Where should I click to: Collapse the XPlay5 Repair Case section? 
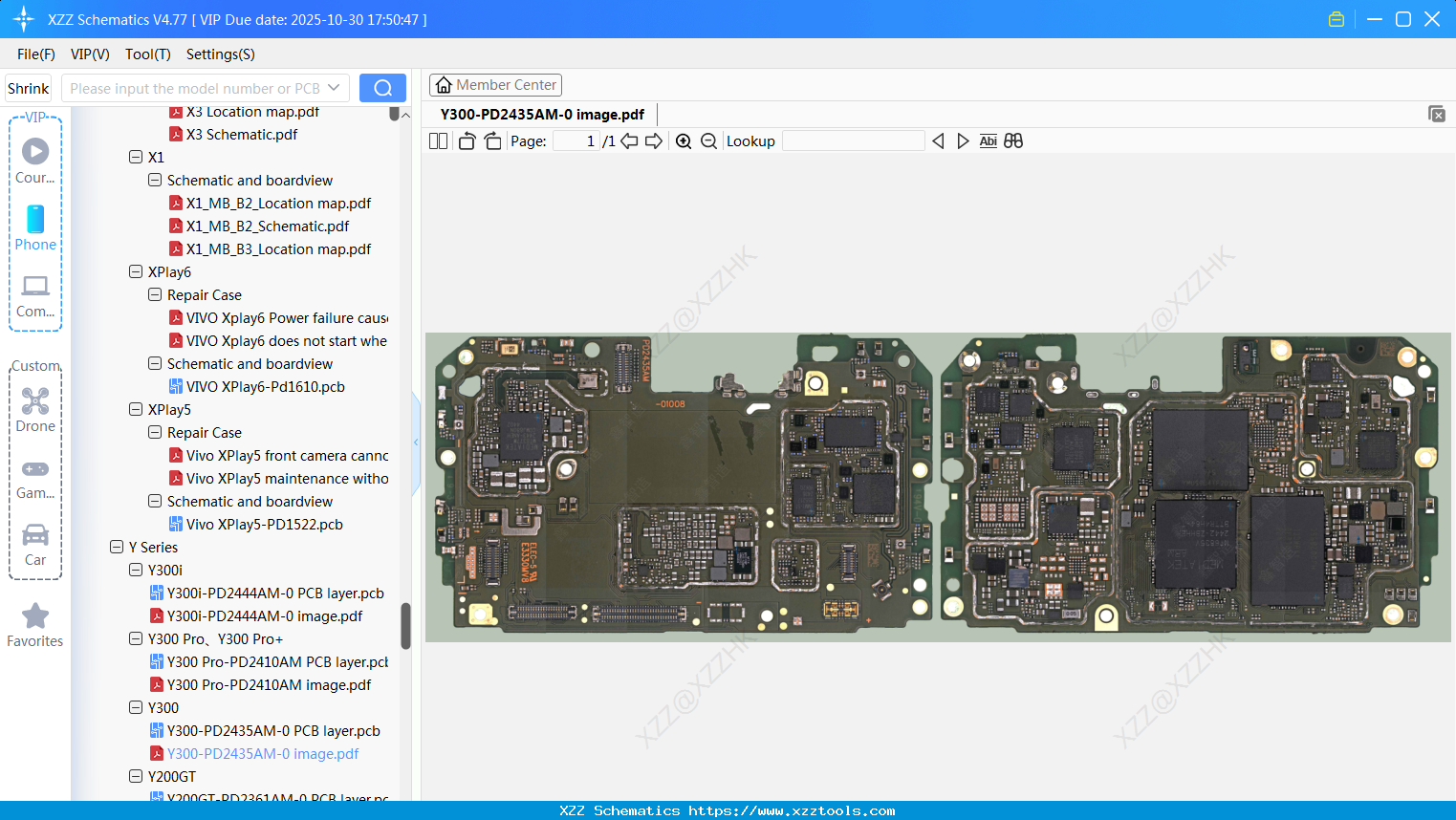tap(154, 432)
